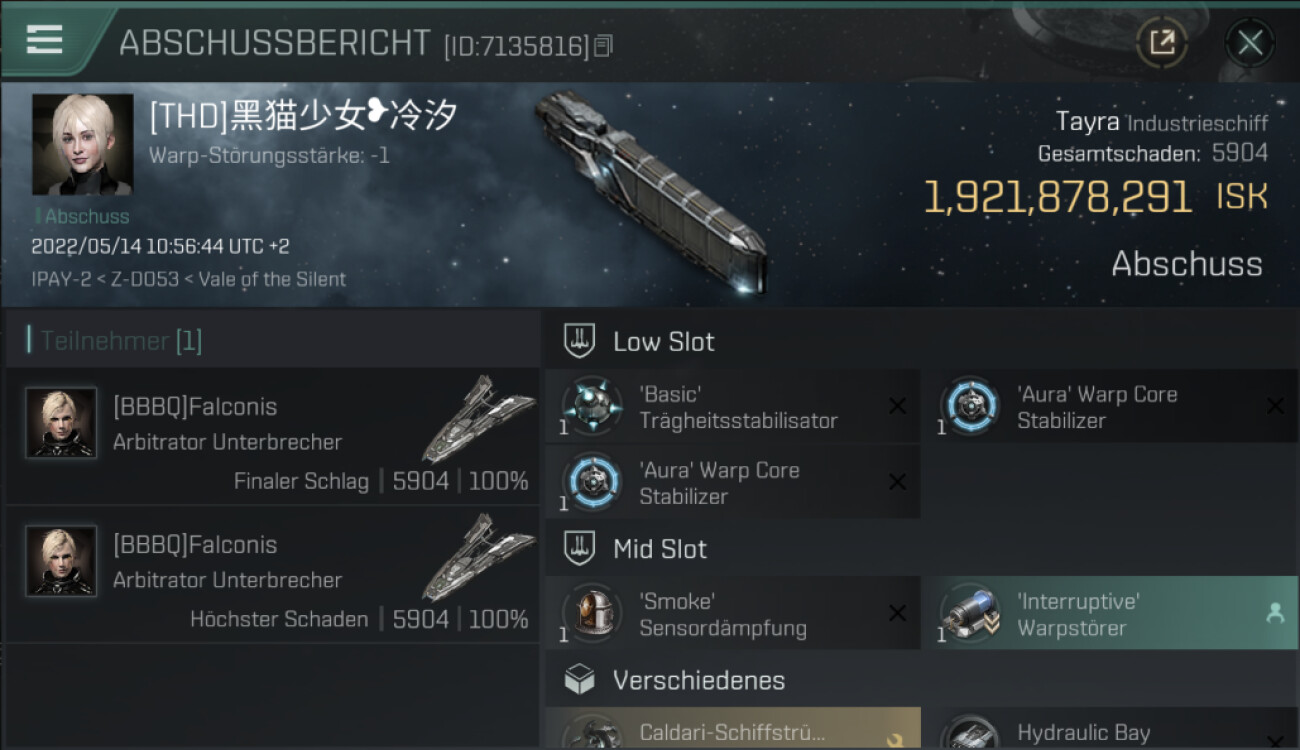Select 'Smoke' Sensordämpfung module icon
Viewport: 1300px width, 750px height.
click(592, 614)
